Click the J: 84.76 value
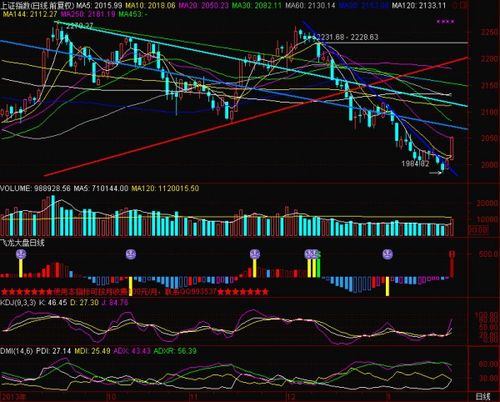The width and height of the screenshot is (500, 402). click(x=115, y=303)
